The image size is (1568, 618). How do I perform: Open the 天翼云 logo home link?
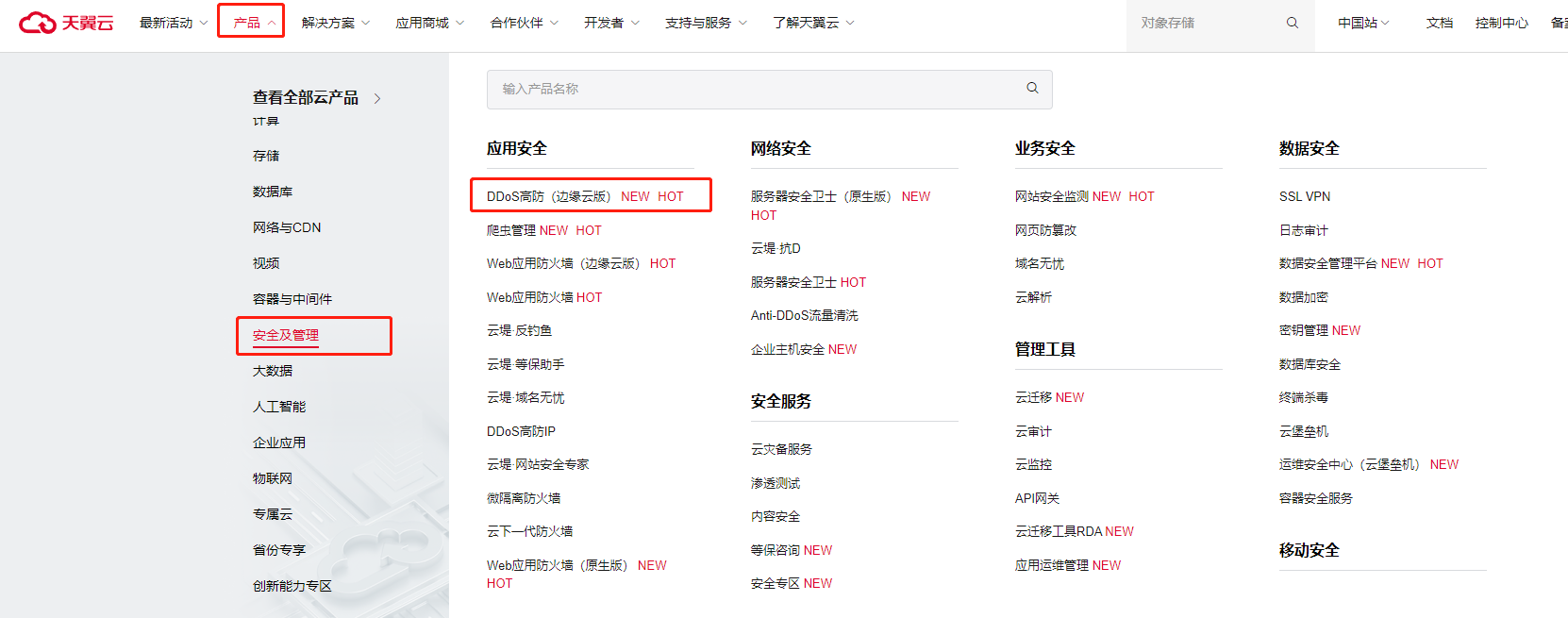66,23
